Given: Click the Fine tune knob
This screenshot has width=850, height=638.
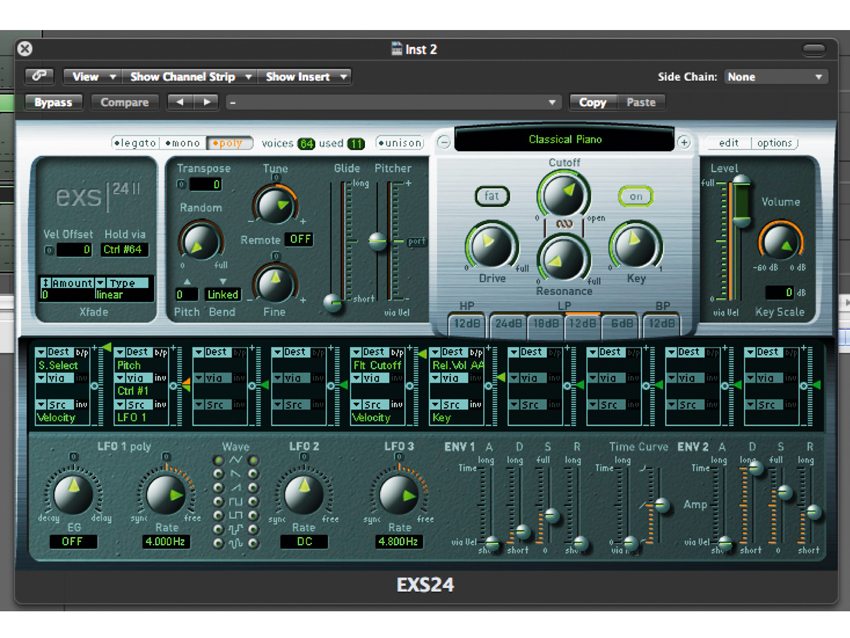Looking at the screenshot, I should pos(275,284).
